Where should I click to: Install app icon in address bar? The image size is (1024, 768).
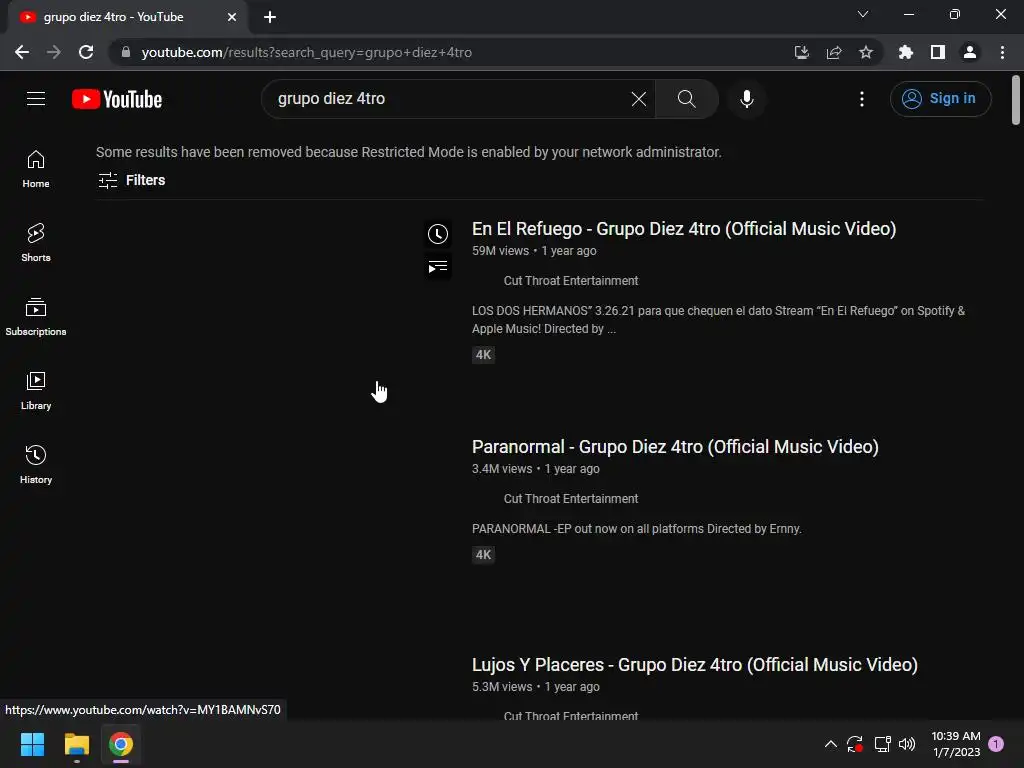click(801, 52)
